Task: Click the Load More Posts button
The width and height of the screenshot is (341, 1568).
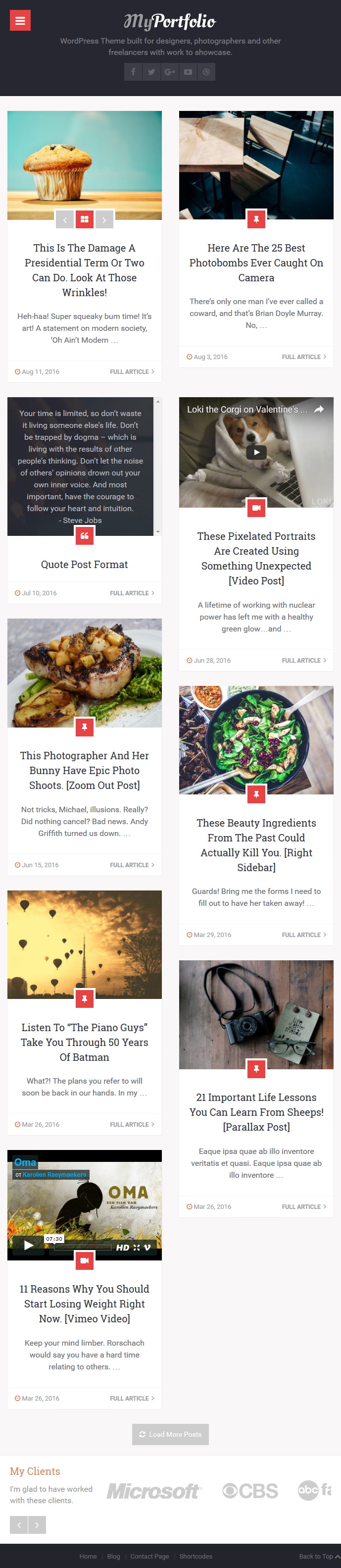Action: 170,1435
